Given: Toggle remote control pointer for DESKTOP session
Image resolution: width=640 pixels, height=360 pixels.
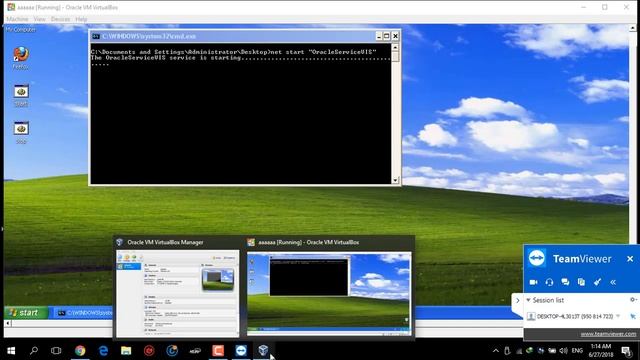Looking at the screenshot, I should (x=633, y=316).
